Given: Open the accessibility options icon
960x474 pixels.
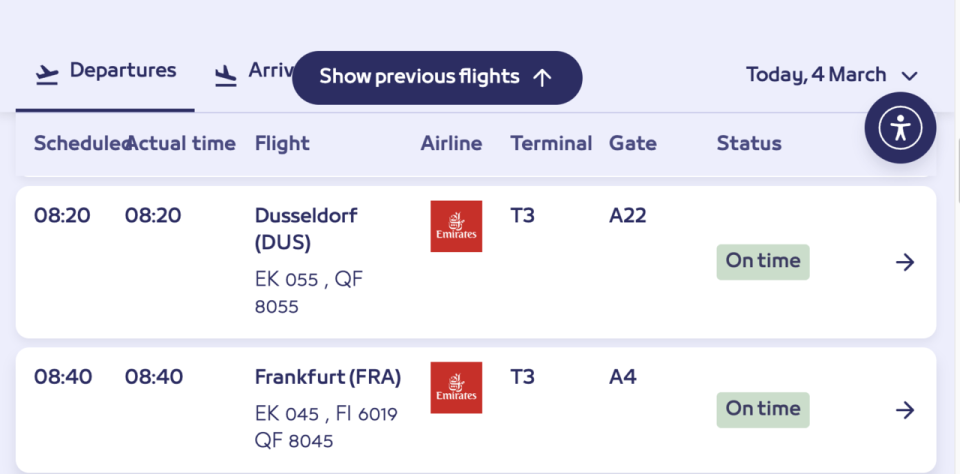Looking at the screenshot, I should pyautogui.click(x=900, y=128).
